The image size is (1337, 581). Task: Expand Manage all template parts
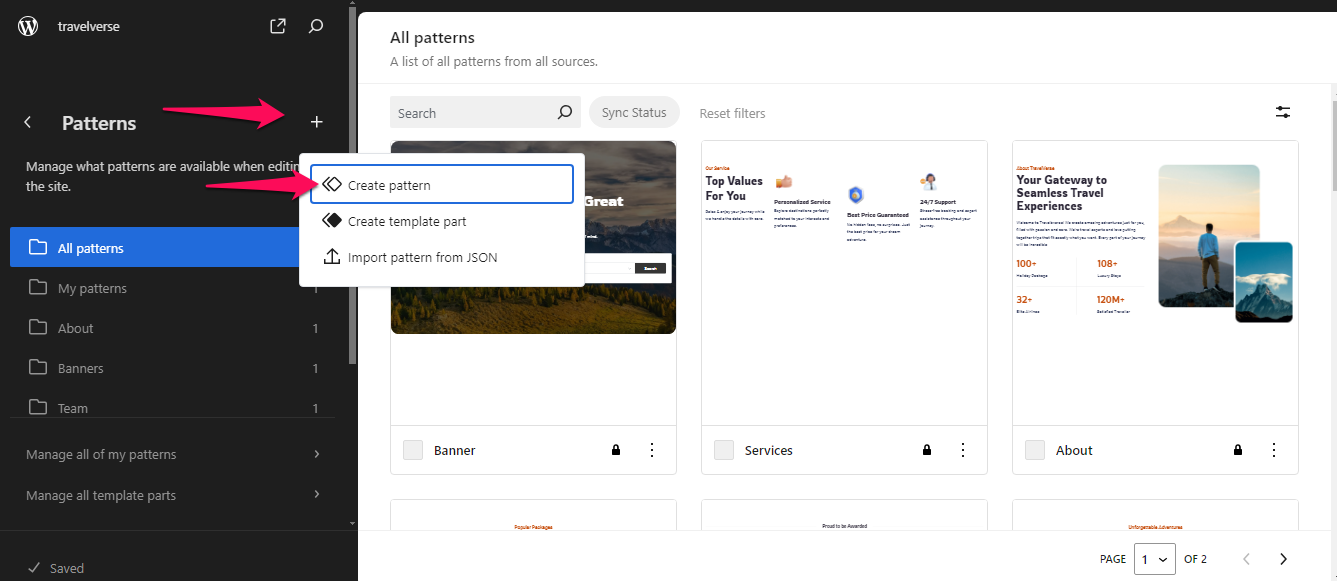[100, 495]
